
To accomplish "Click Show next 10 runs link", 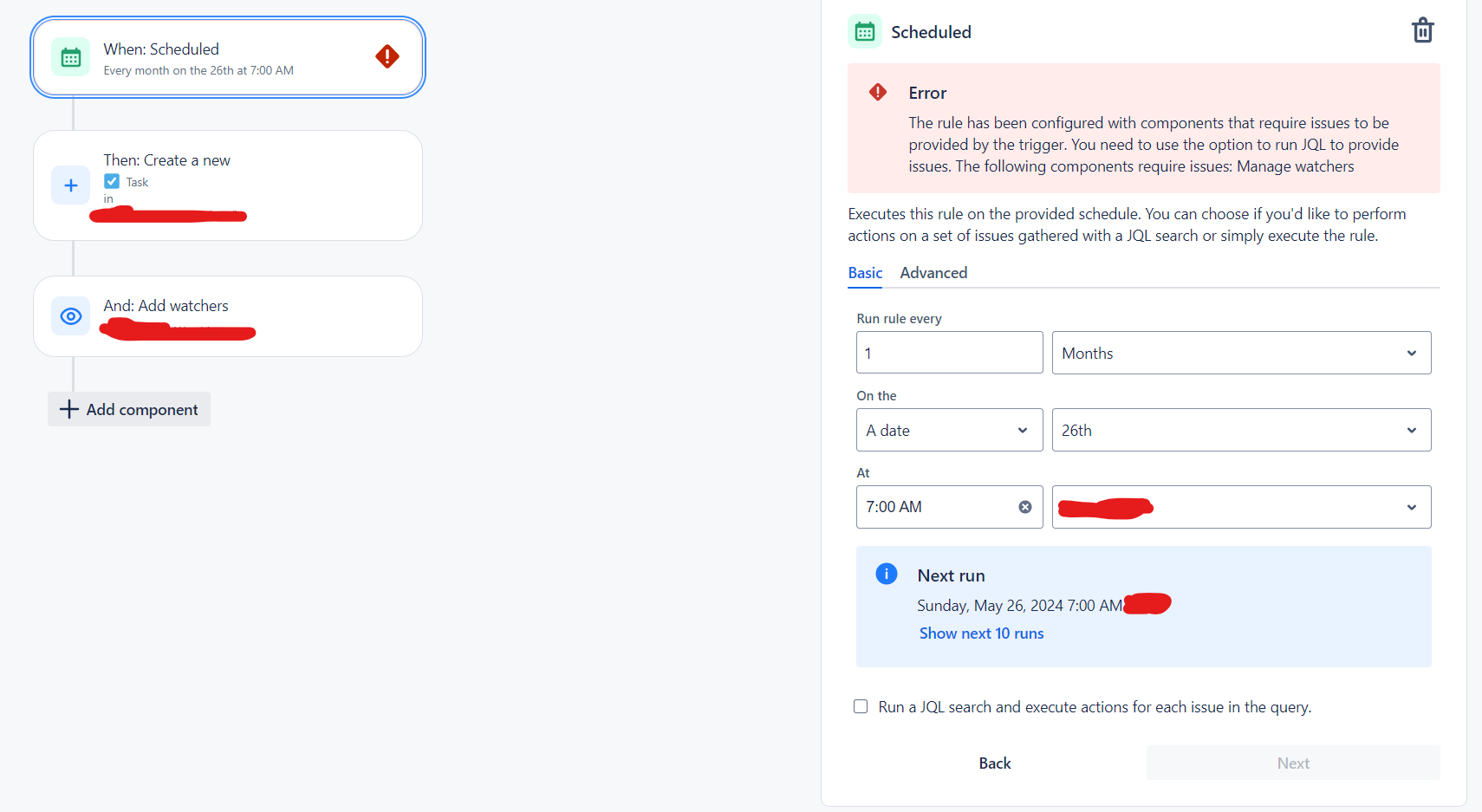I will (x=981, y=633).
